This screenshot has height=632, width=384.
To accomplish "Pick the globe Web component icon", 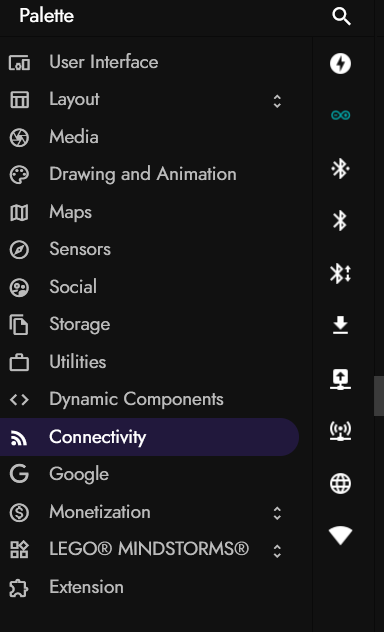I will pos(340,483).
